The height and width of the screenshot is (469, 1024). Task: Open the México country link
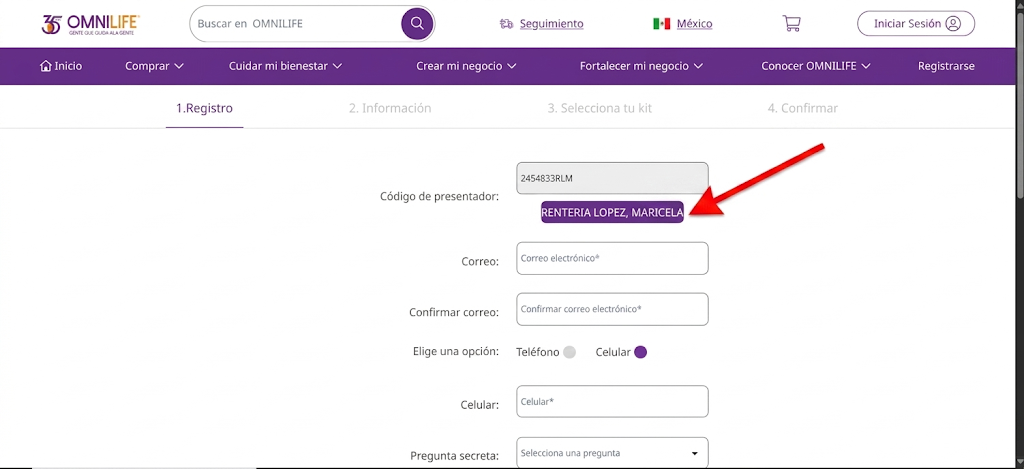(694, 24)
